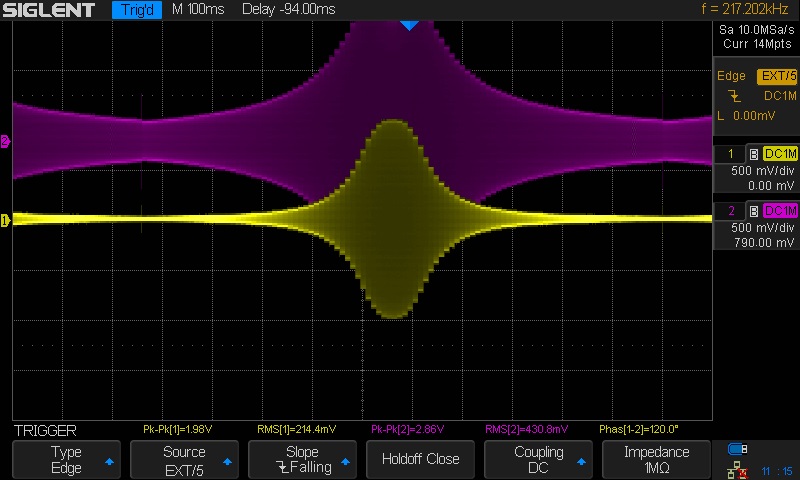Click the EXT/5 trigger source badge
This screenshot has height=480, width=800.
tap(777, 76)
